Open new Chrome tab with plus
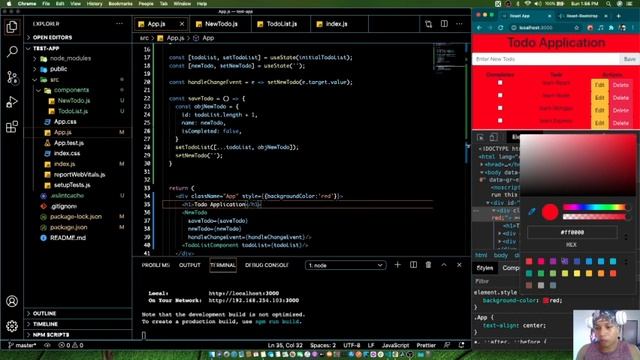 click(618, 16)
